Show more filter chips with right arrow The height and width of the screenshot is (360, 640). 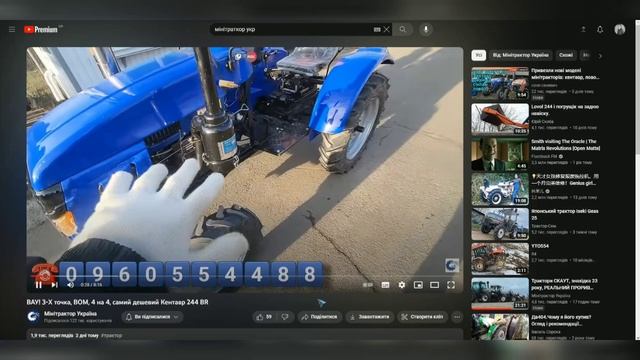(x=600, y=56)
